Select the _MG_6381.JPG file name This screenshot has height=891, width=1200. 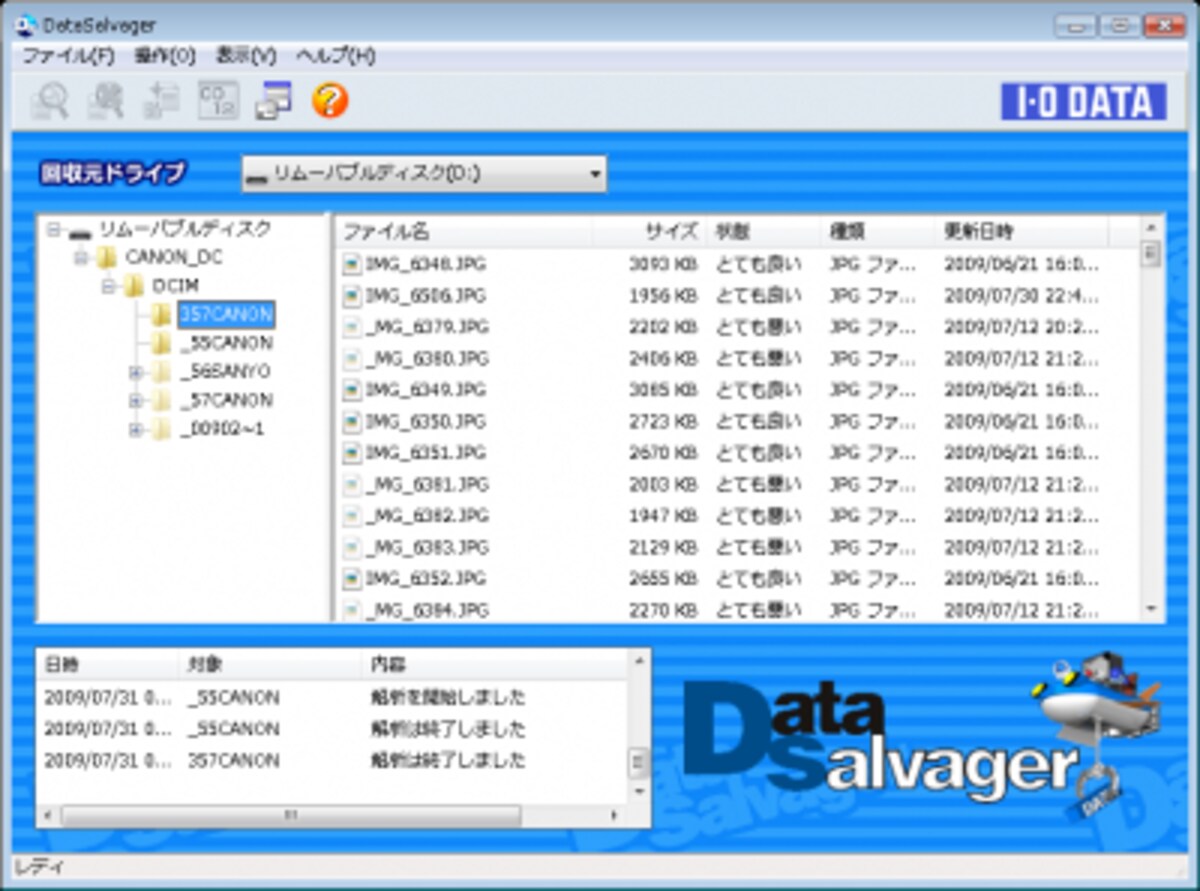[427, 485]
